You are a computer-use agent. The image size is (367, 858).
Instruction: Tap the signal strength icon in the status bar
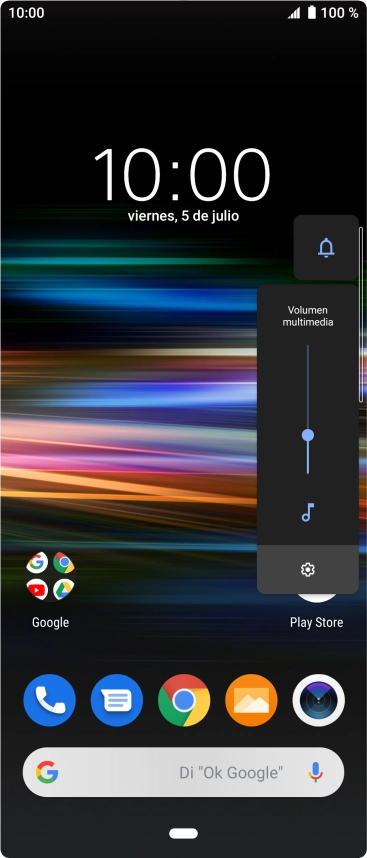(x=294, y=13)
